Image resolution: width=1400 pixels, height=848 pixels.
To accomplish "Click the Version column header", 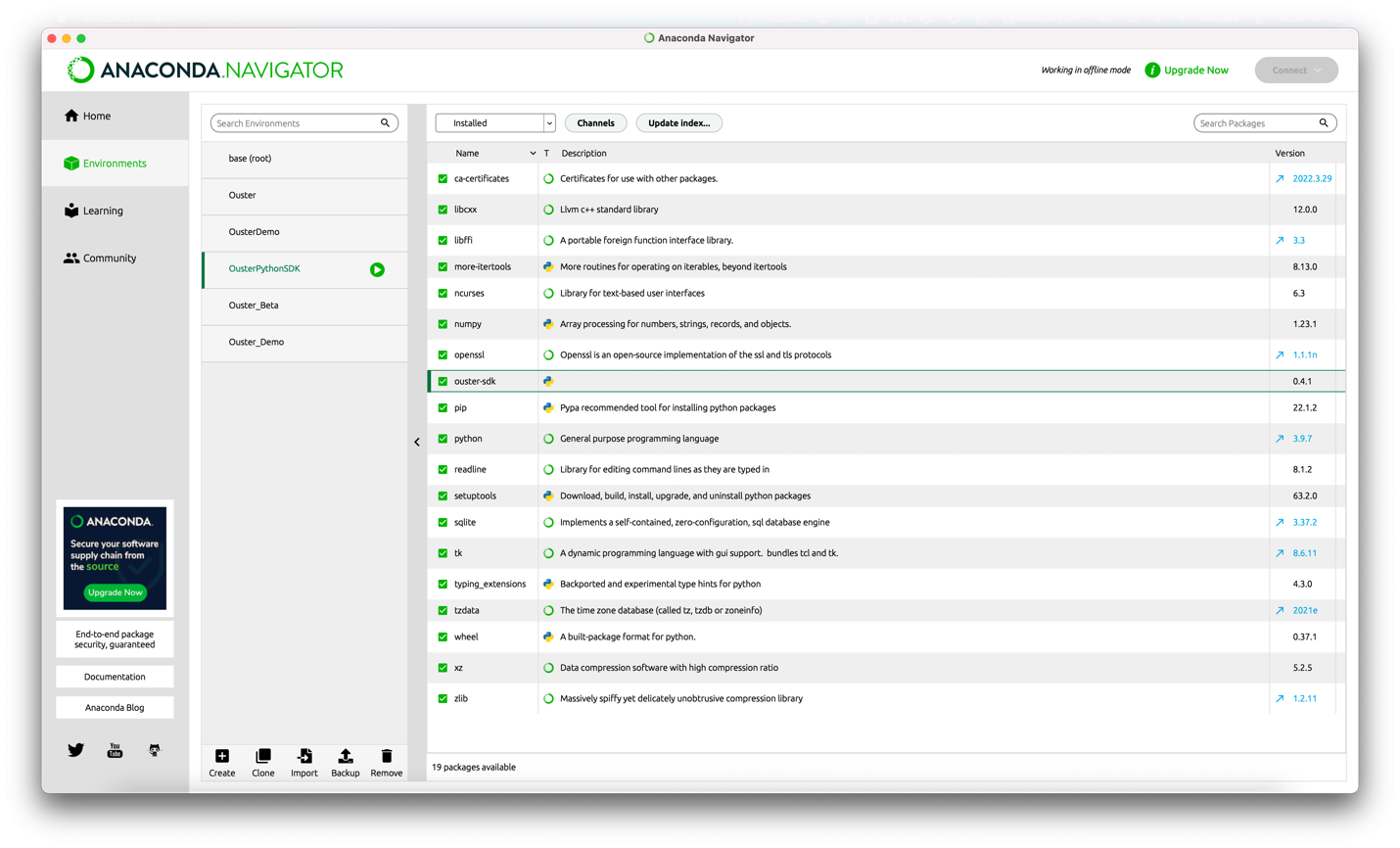I will [1289, 154].
